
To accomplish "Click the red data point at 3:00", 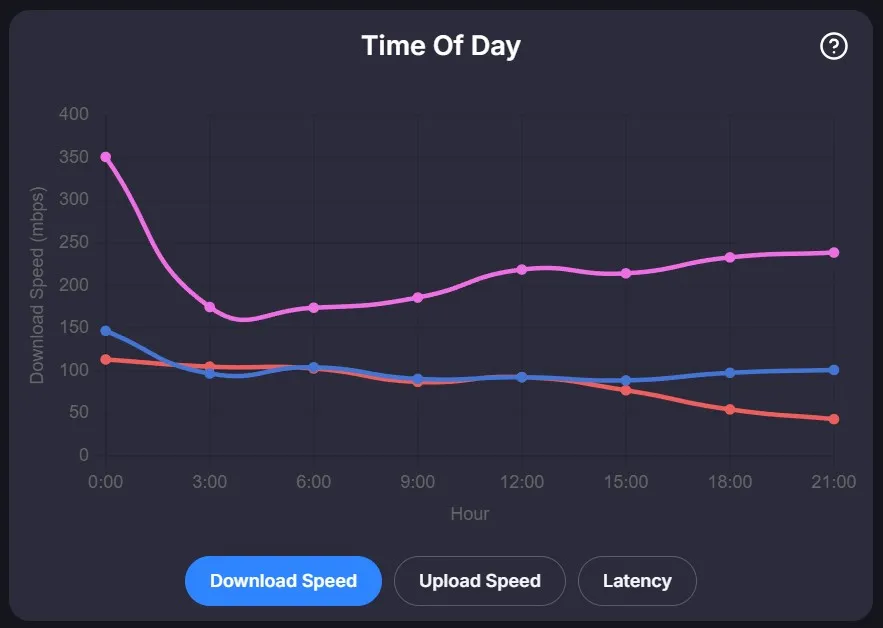I will [209, 366].
